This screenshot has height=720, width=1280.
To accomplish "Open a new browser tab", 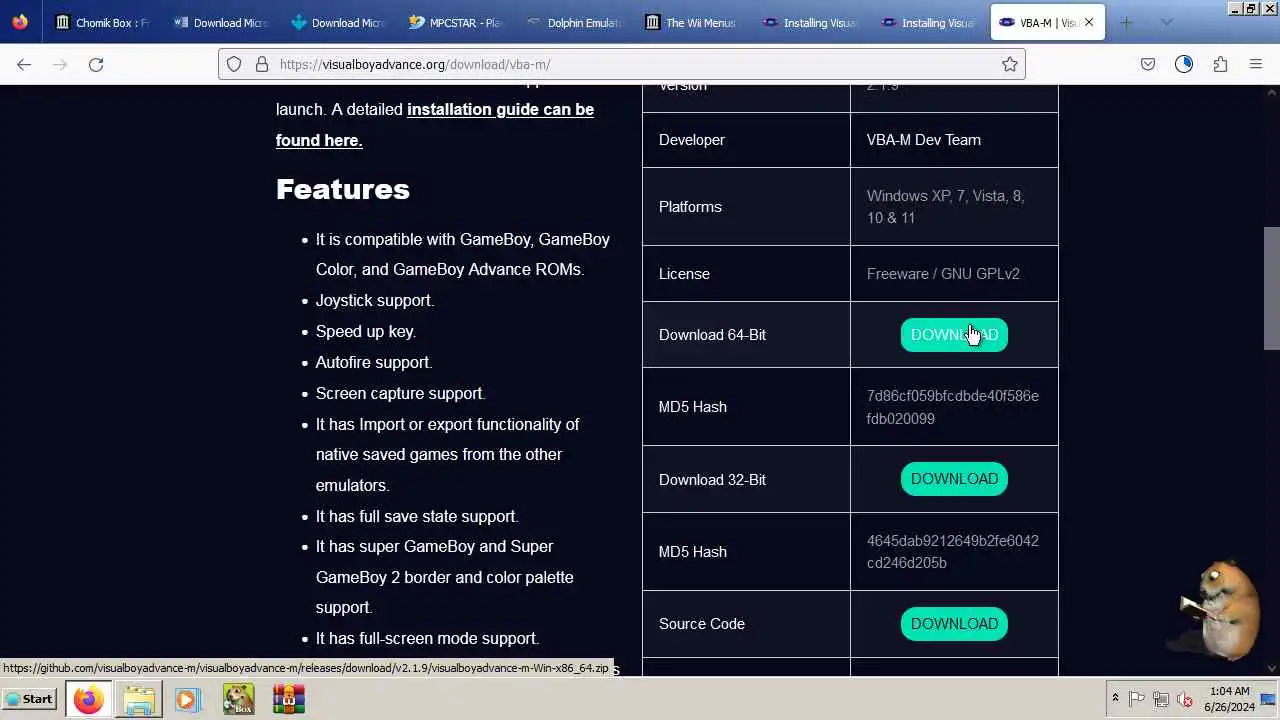I will pos(1126,22).
